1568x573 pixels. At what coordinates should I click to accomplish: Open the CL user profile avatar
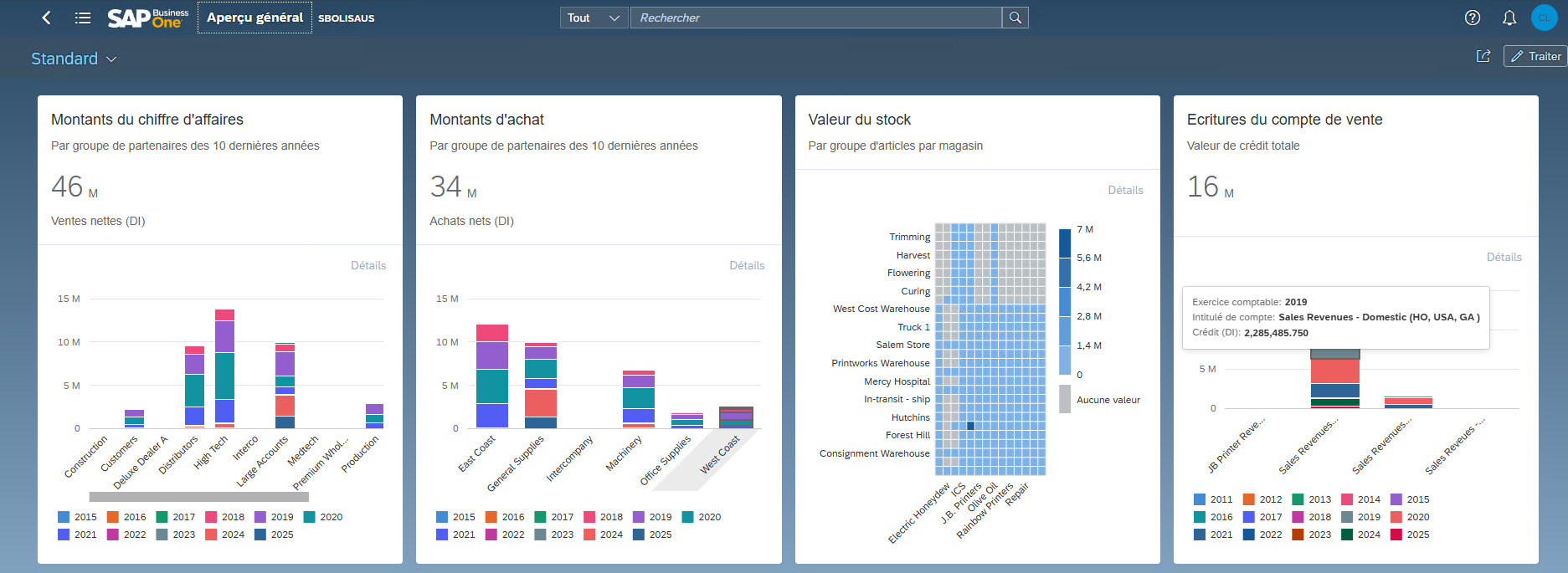pos(1544,18)
